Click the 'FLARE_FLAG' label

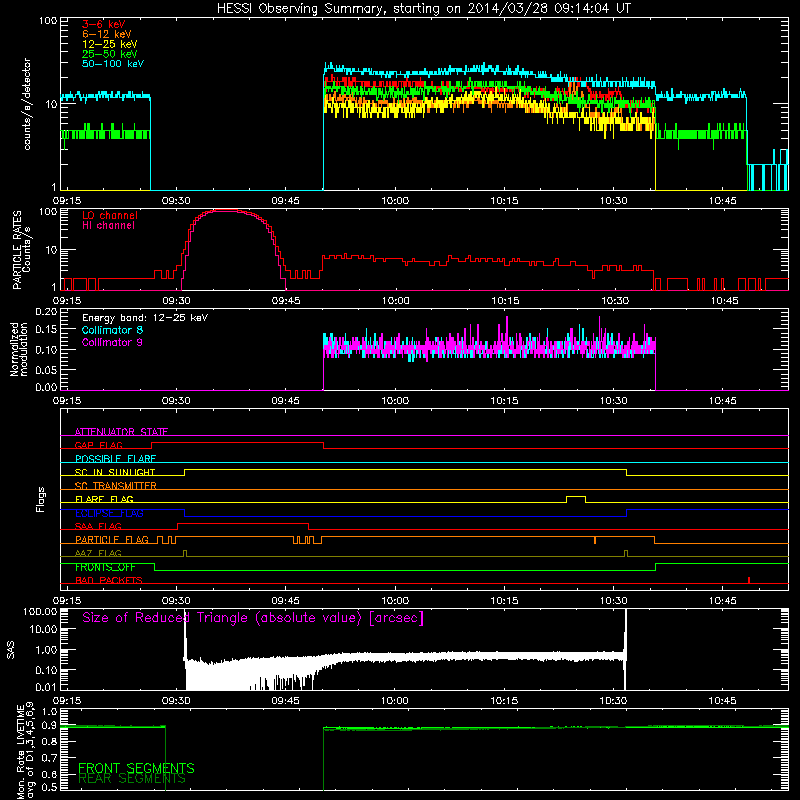(104, 499)
